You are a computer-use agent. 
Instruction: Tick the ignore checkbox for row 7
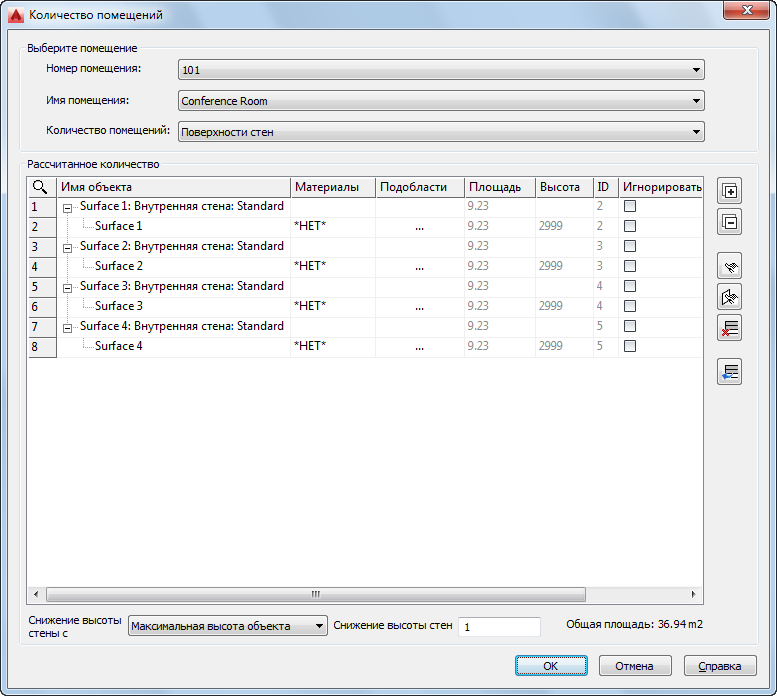(630, 326)
